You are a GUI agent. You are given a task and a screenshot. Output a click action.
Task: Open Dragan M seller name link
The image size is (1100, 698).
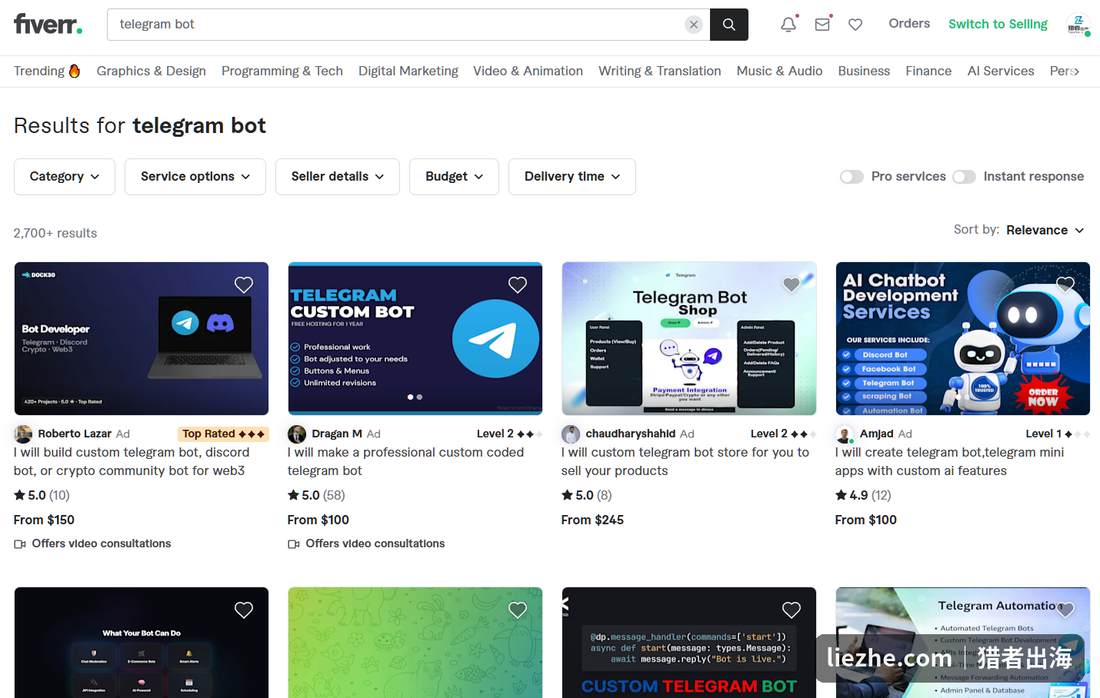[337, 434]
